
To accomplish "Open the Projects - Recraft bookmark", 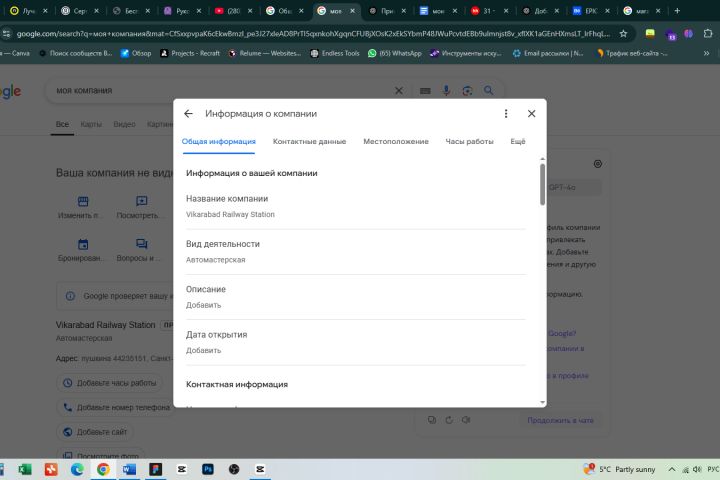I will (x=190, y=53).
